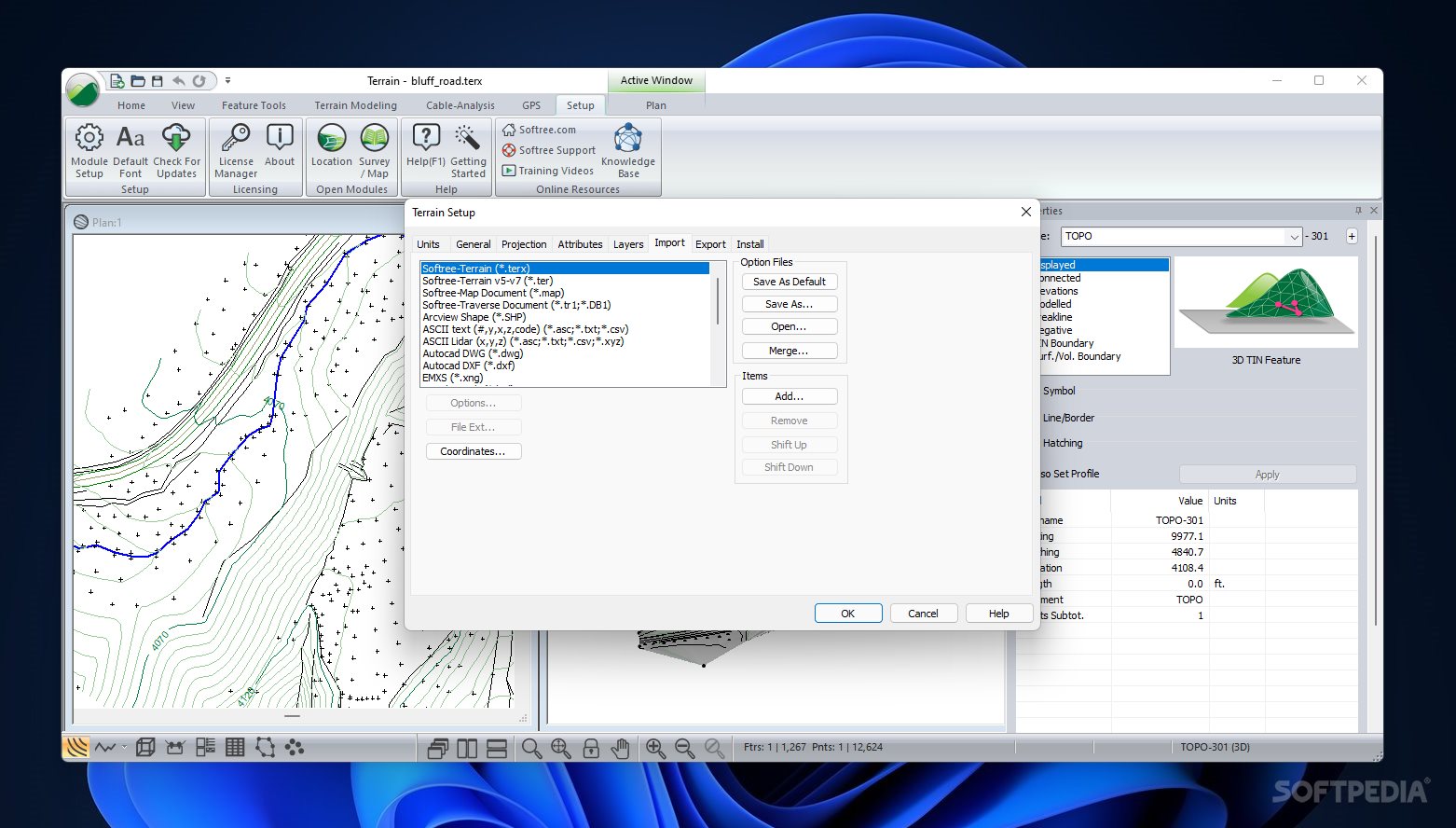Switch to the View ribbon tab
This screenshot has width=1456, height=828.
183,105
